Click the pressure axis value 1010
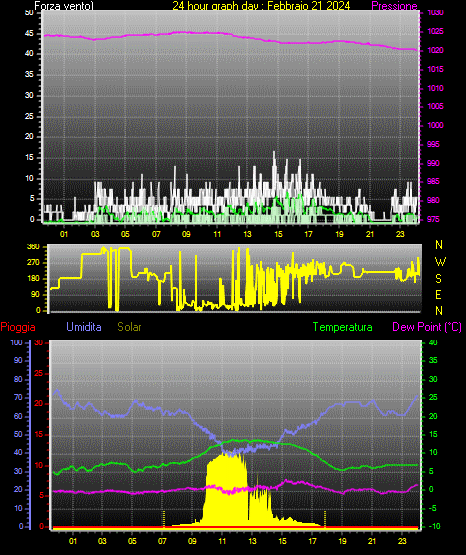The width and height of the screenshot is (466, 555). 435,88
